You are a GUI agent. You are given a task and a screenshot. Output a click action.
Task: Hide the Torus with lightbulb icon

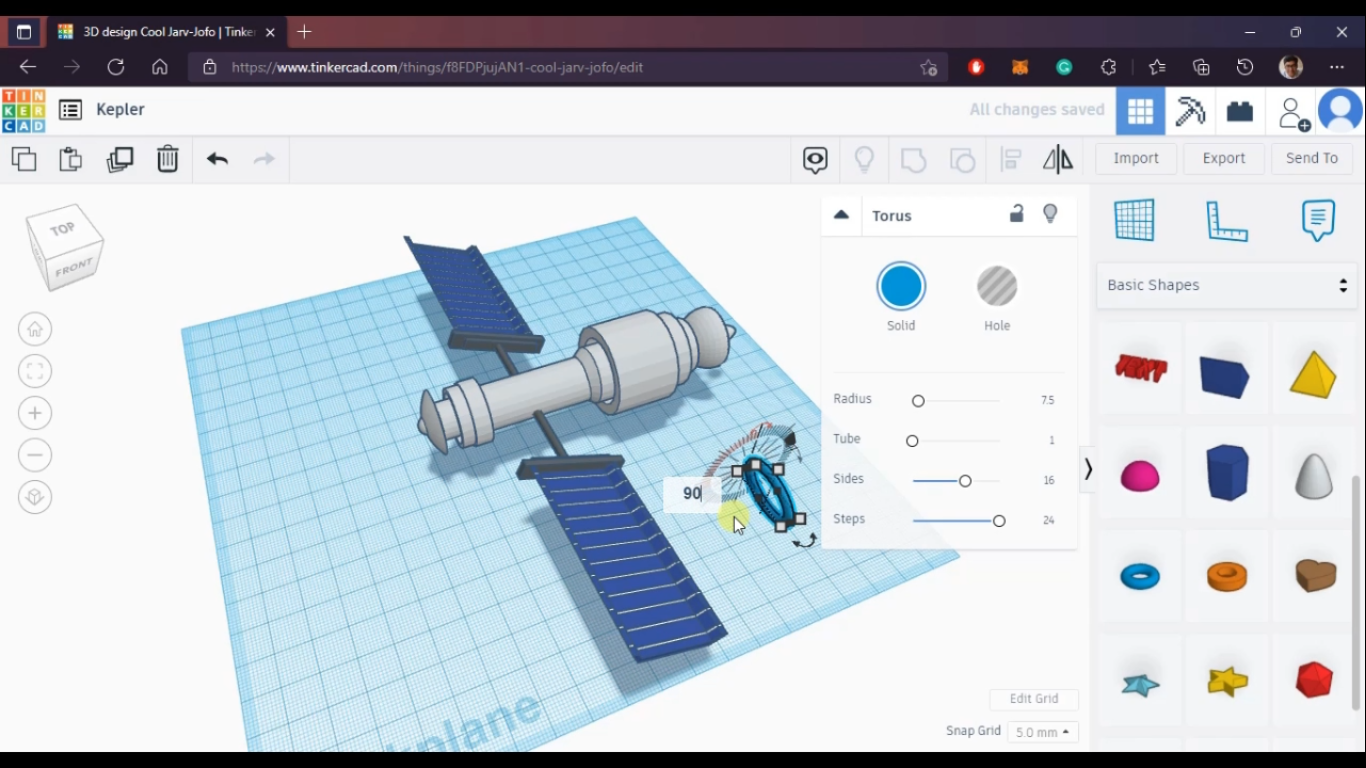click(x=1050, y=214)
